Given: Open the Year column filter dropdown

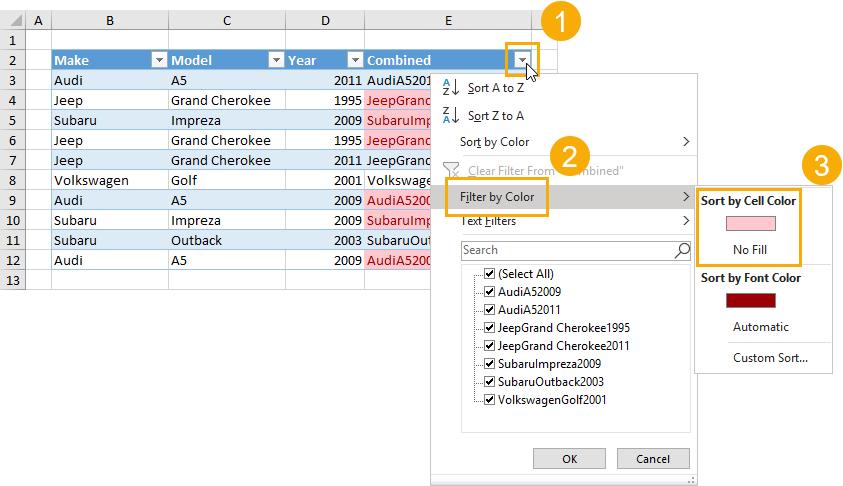Looking at the screenshot, I should pyautogui.click(x=355, y=60).
